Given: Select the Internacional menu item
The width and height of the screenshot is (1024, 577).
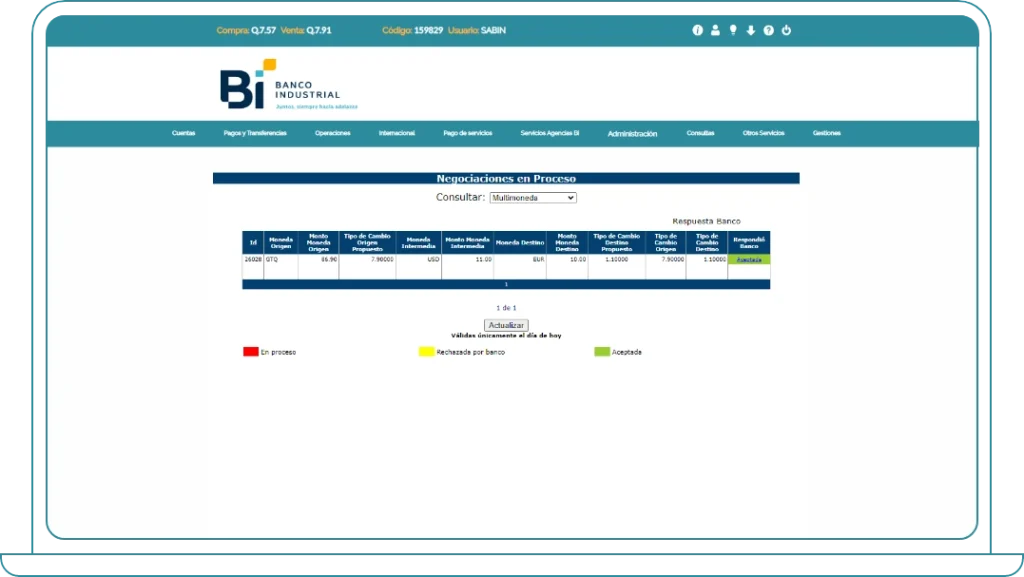Looking at the screenshot, I should 397,133.
